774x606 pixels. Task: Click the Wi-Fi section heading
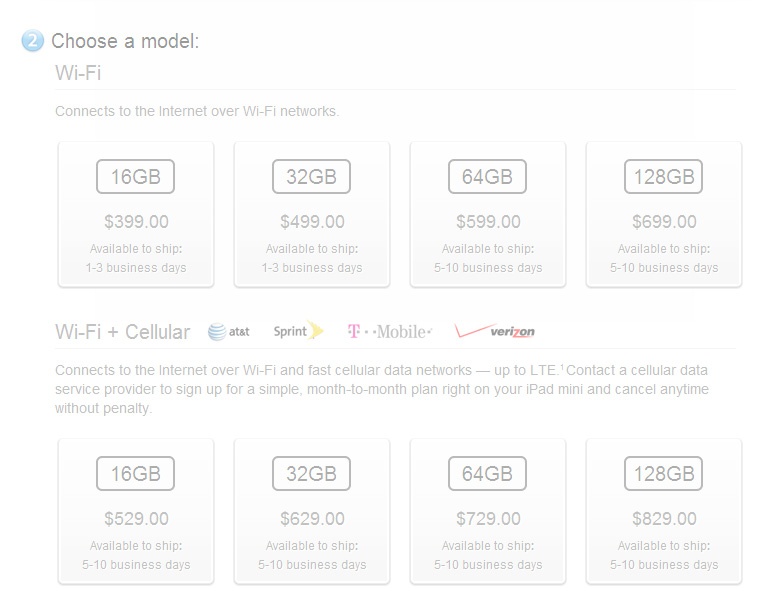click(78, 73)
